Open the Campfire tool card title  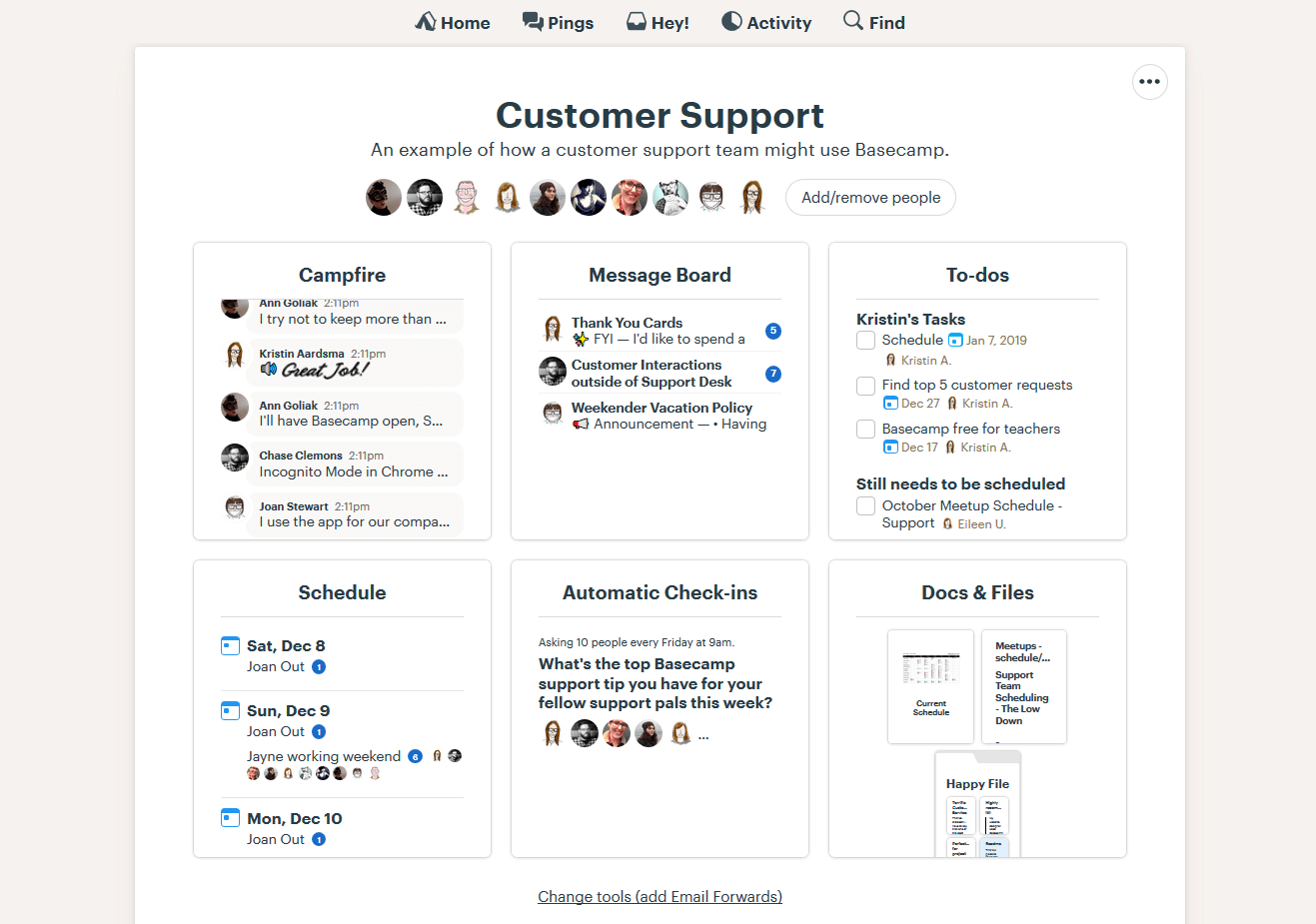pyautogui.click(x=342, y=275)
